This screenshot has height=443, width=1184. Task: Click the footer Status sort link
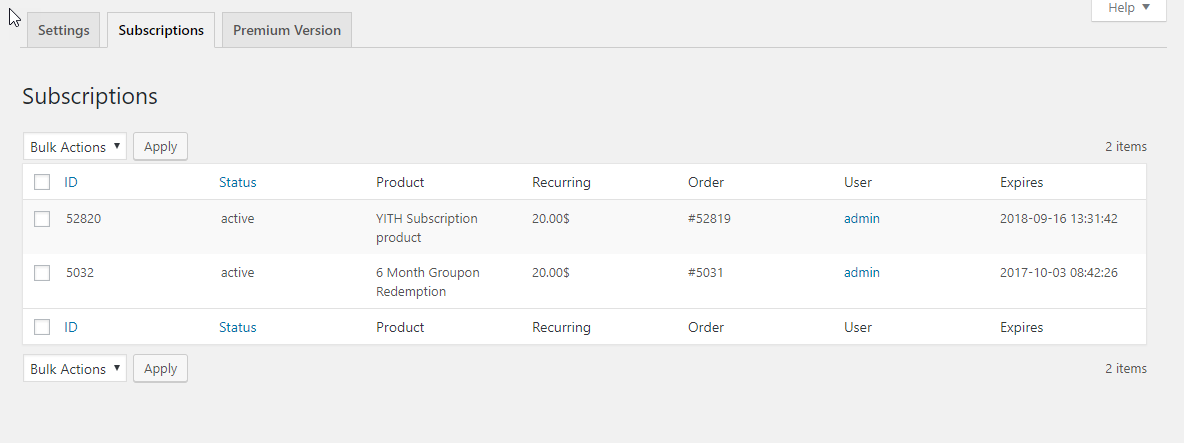coord(237,328)
